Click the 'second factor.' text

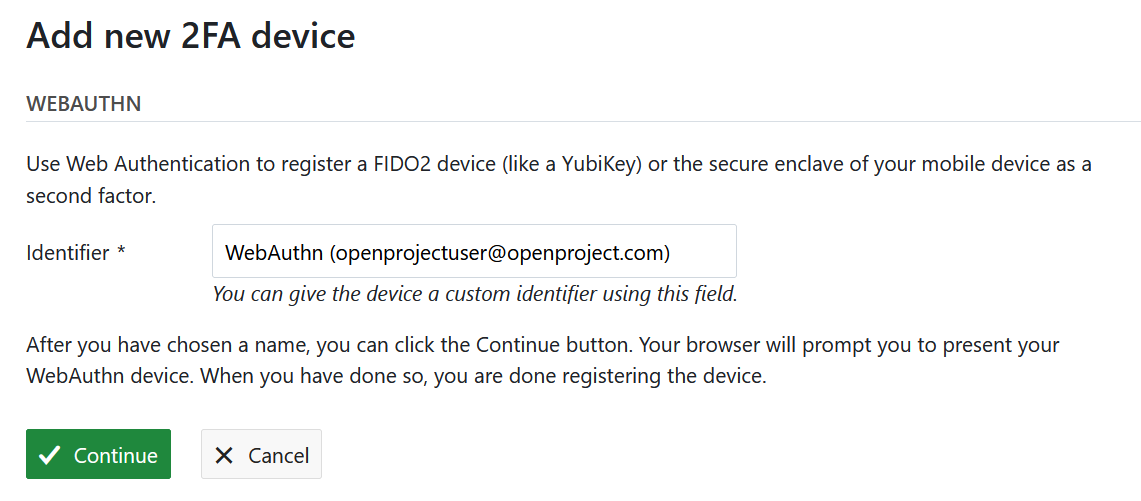click(x=91, y=196)
